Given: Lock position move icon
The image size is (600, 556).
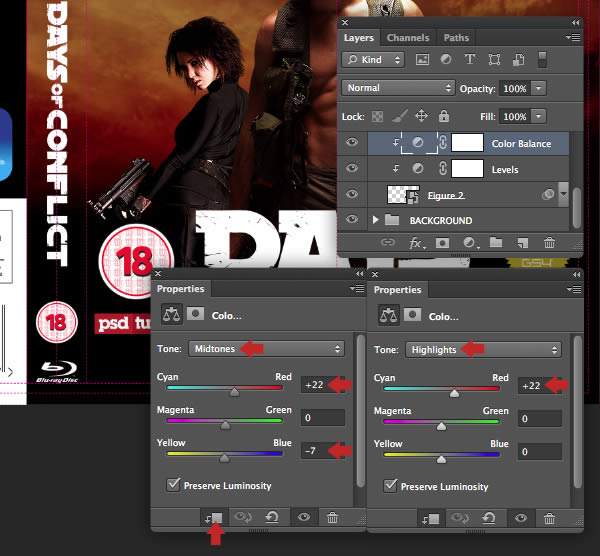Looking at the screenshot, I should click(421, 116).
